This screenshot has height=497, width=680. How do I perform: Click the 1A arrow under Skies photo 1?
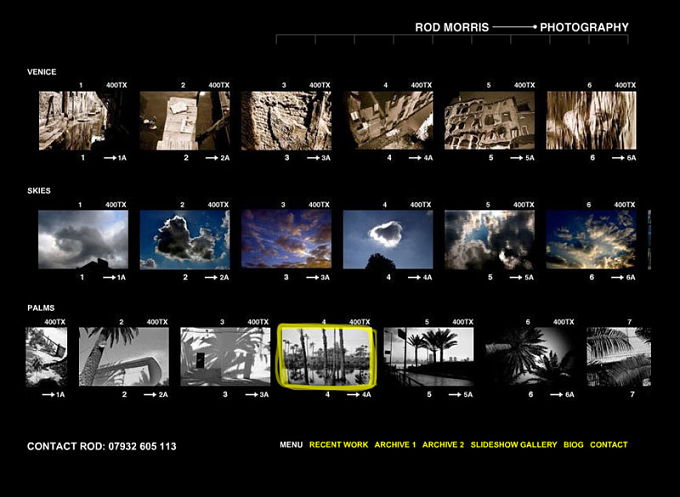click(x=114, y=278)
